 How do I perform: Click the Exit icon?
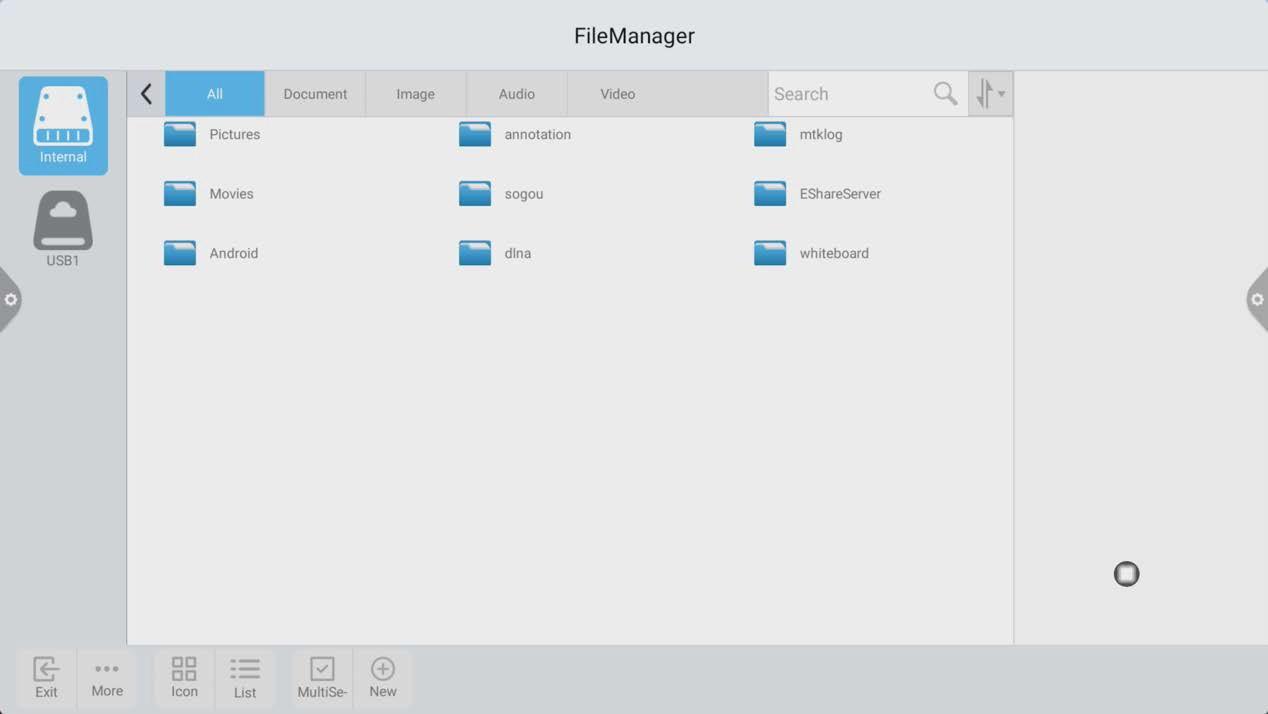[46, 677]
